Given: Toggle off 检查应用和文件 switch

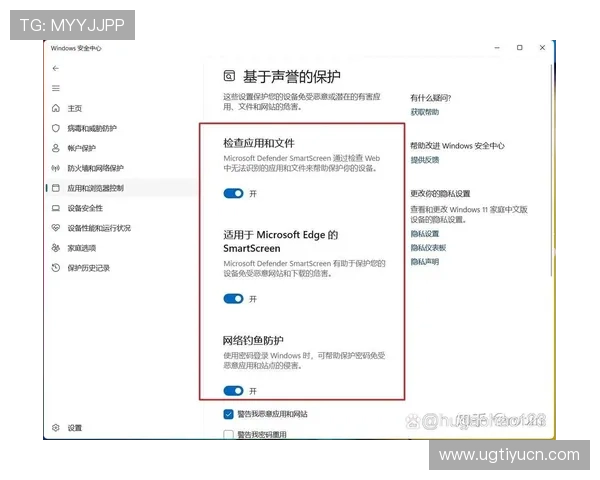Looking at the screenshot, I should coord(233,194).
